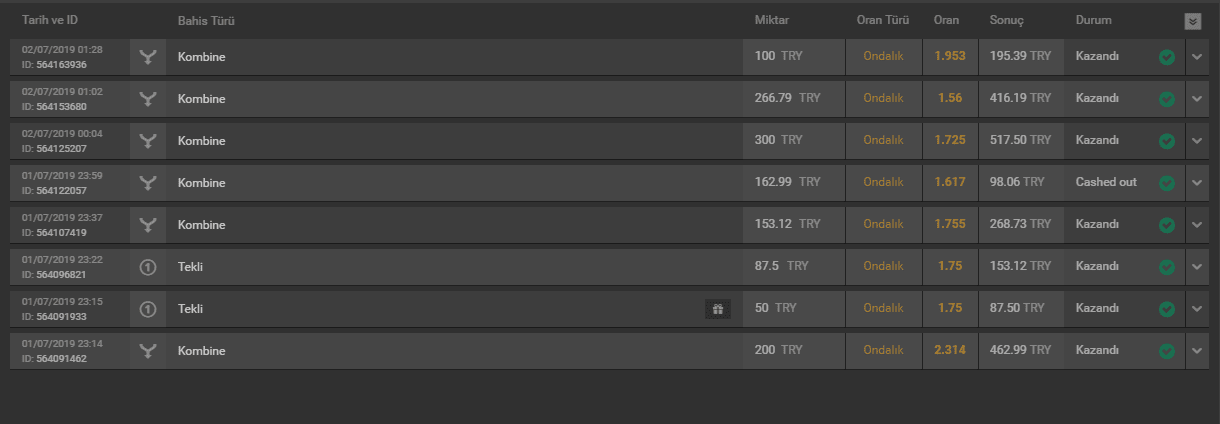1220x424 pixels.
Task: Click the combo icon for bet 564107419
Action: [148, 225]
